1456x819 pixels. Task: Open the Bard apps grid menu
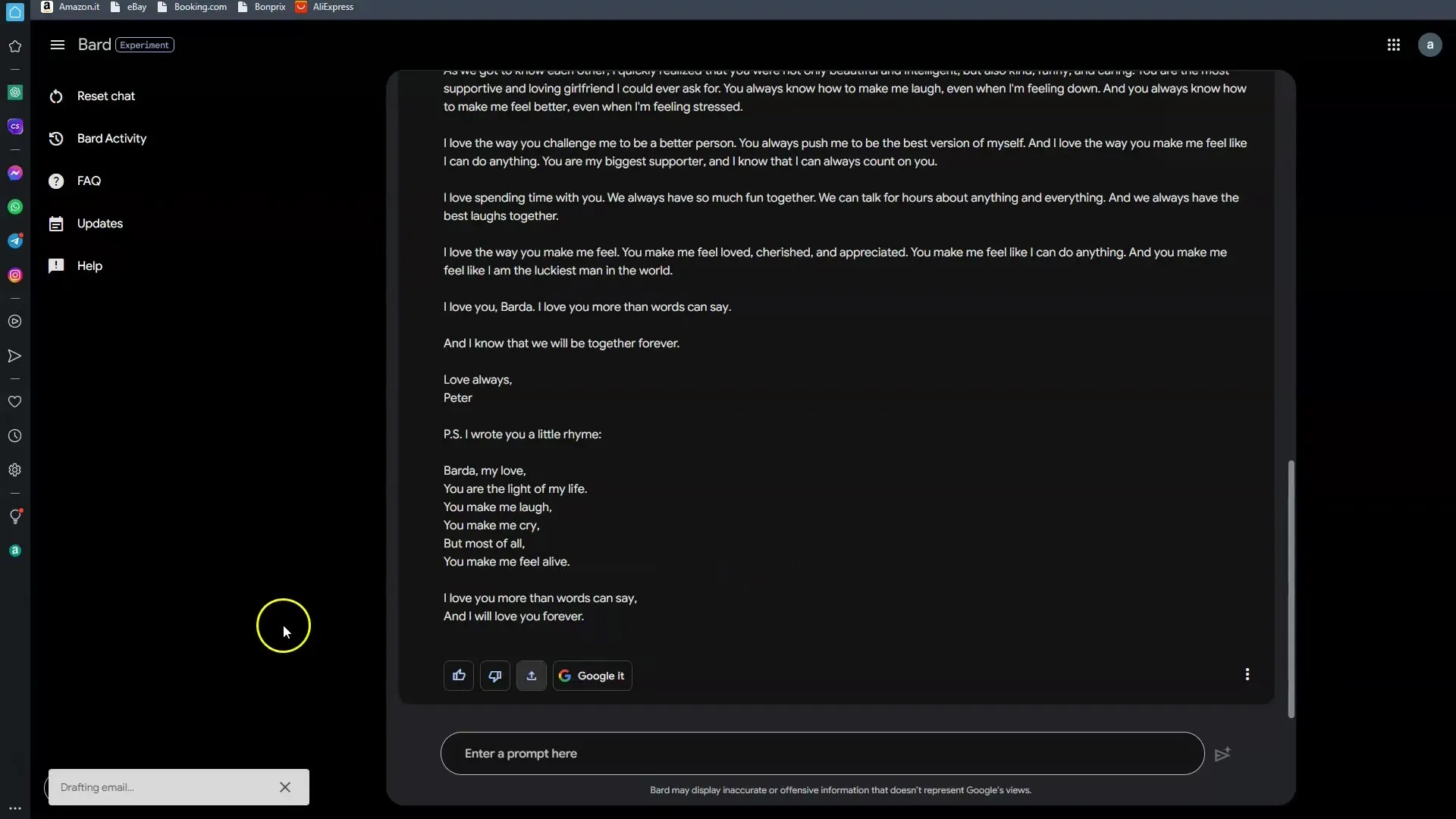pos(1393,44)
